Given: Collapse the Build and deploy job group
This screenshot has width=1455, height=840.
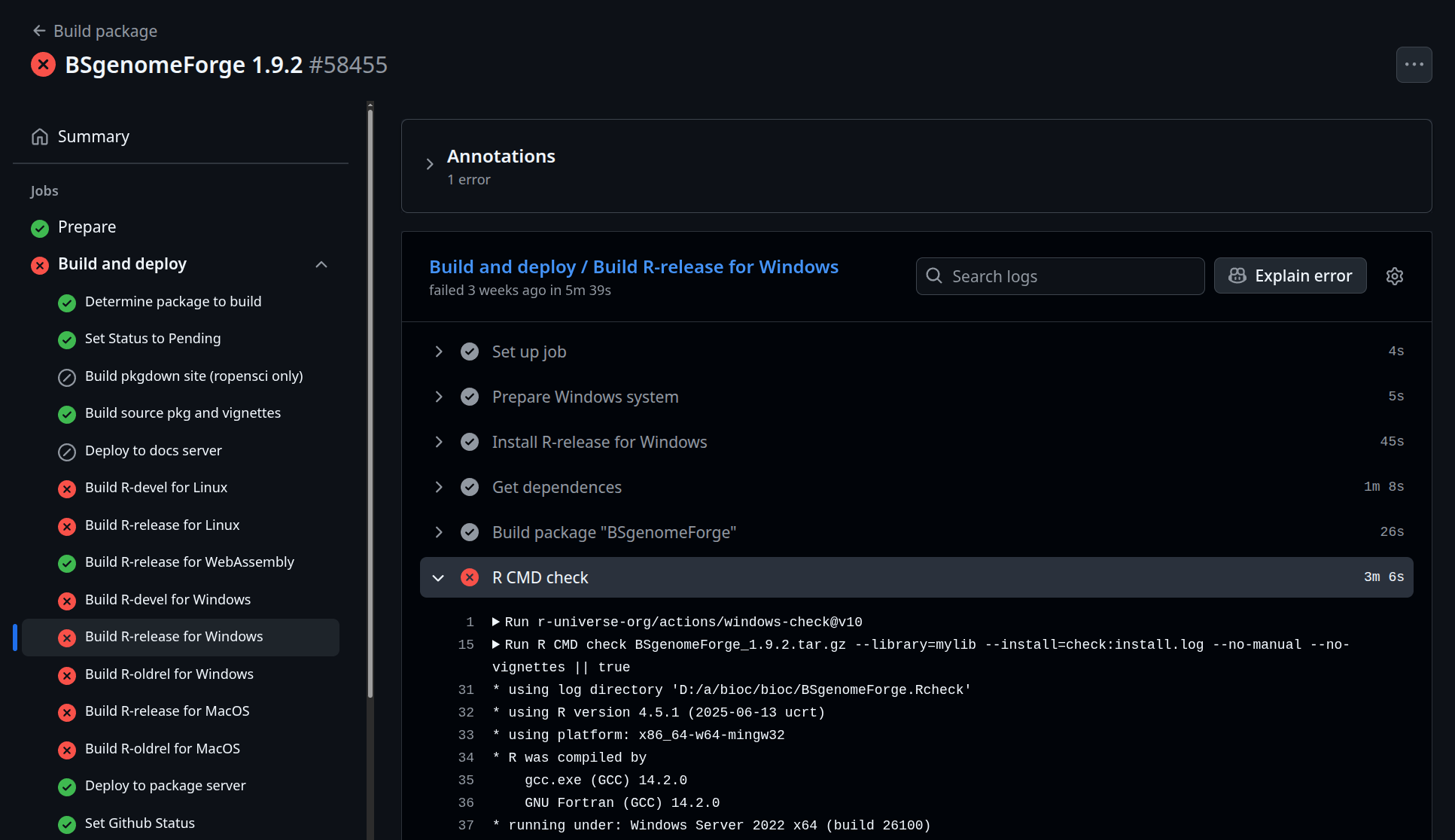Looking at the screenshot, I should (x=321, y=264).
